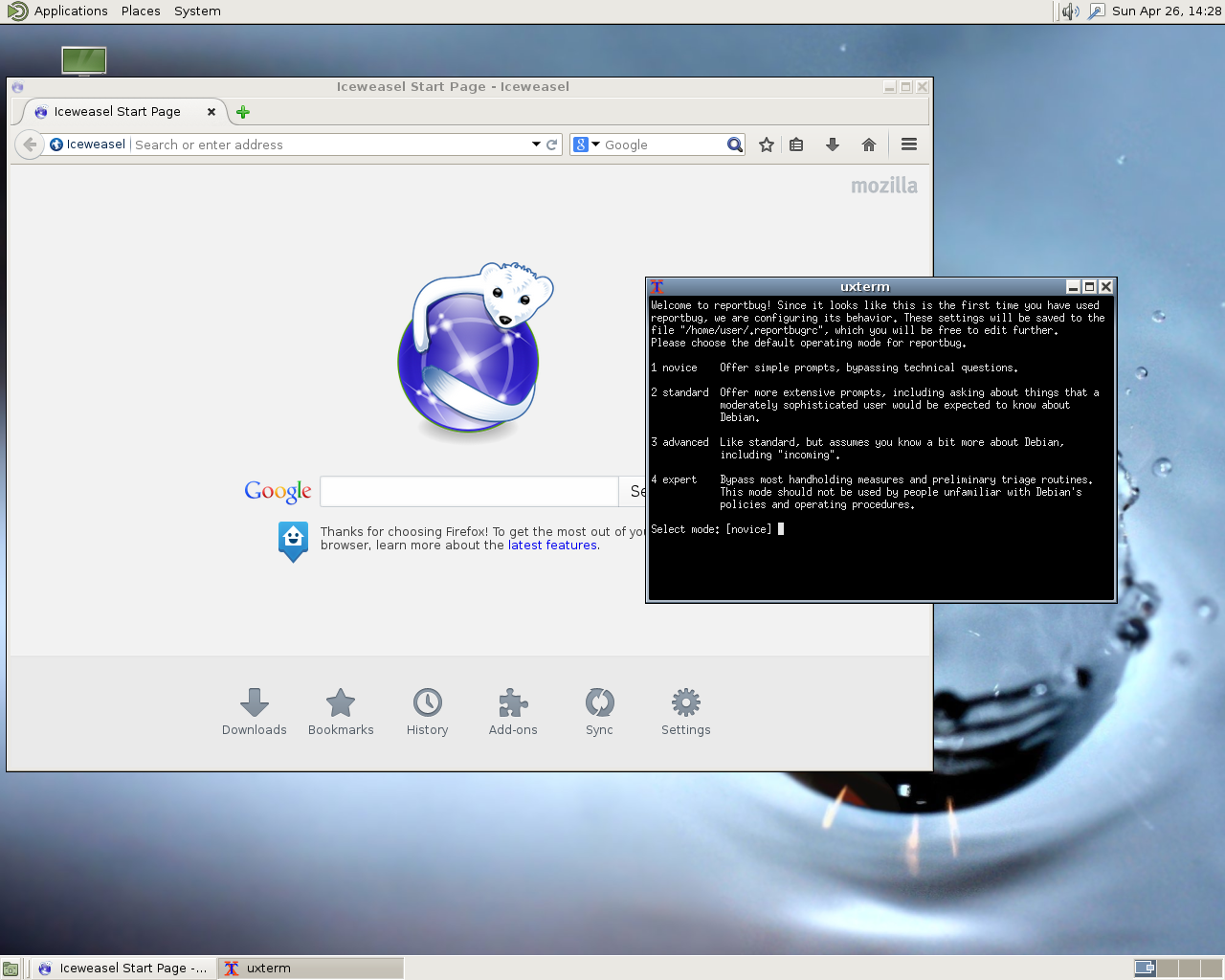Open the downloads arrow in Iceweasel toolbar
1225x980 pixels.
pyautogui.click(x=833, y=145)
